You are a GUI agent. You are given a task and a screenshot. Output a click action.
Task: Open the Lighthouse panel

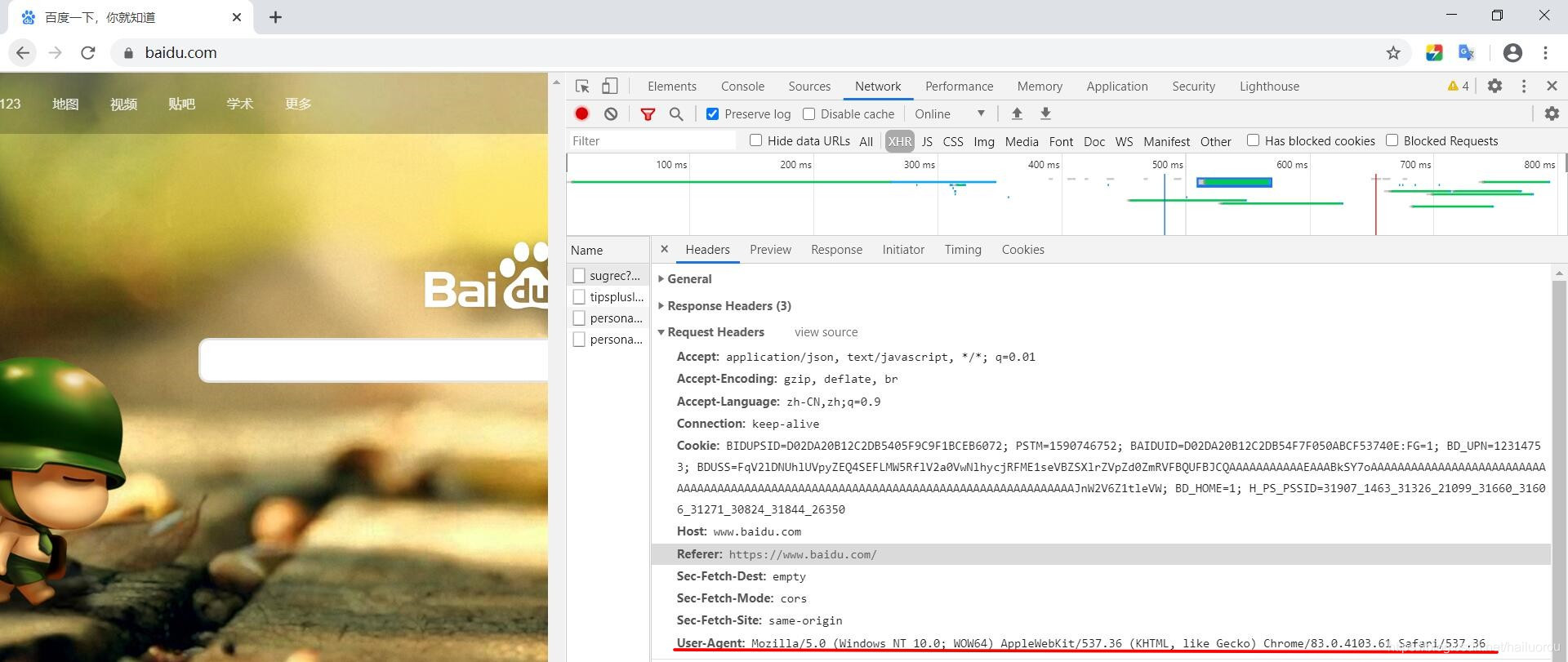(1269, 87)
